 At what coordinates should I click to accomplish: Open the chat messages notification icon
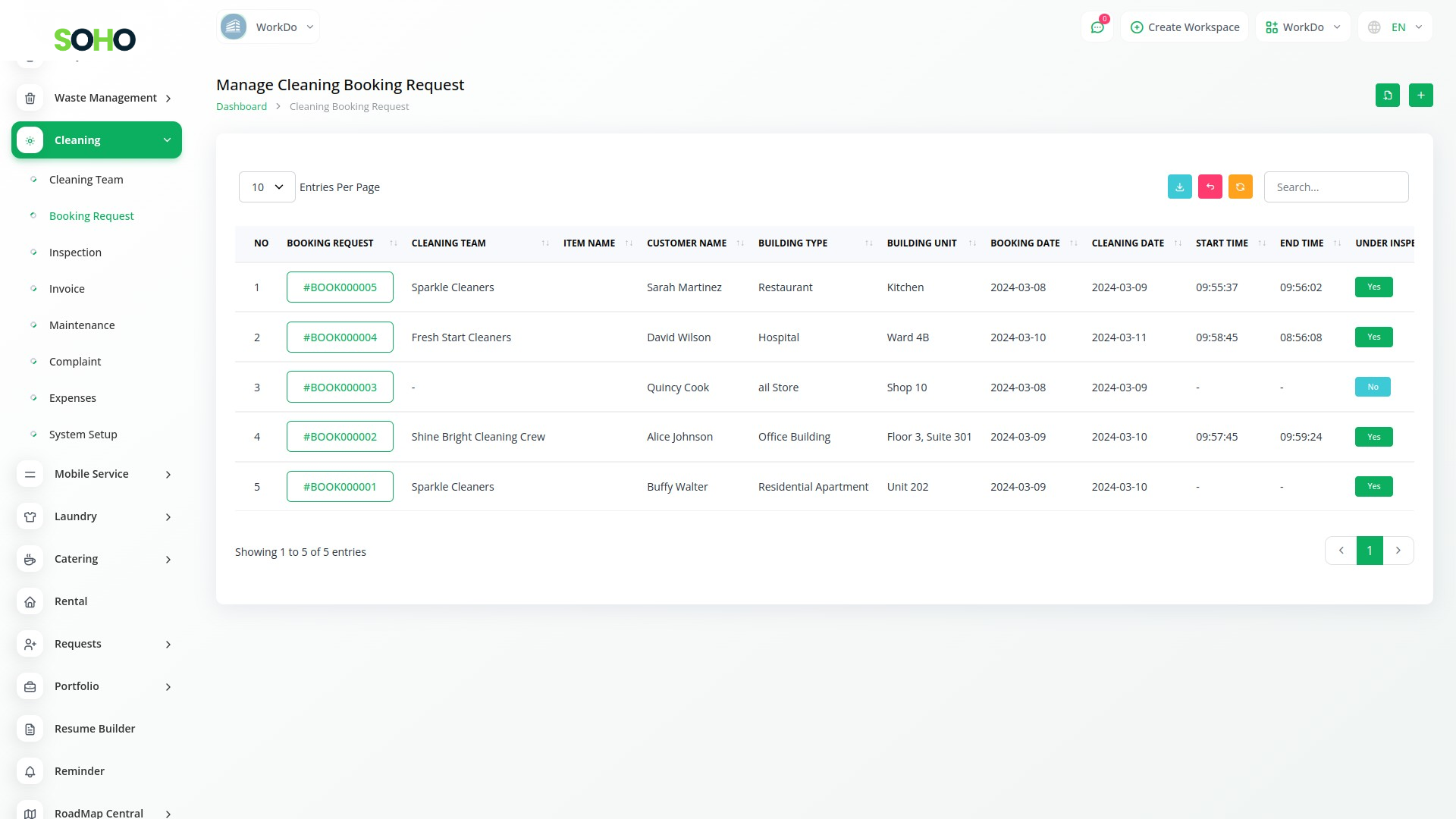[x=1097, y=27]
